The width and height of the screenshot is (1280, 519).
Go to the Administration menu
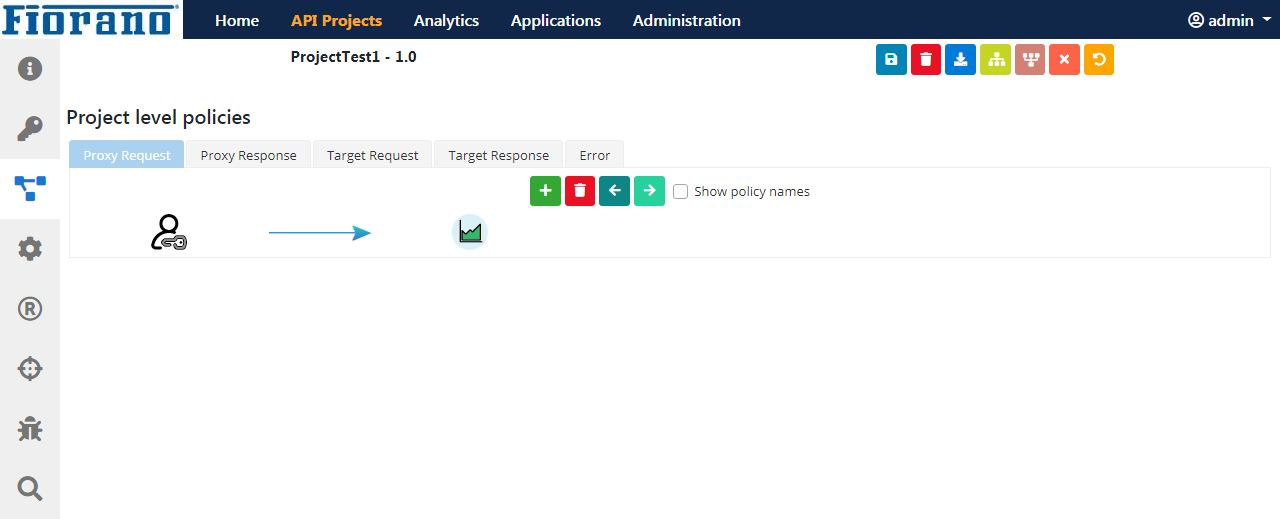coord(686,20)
